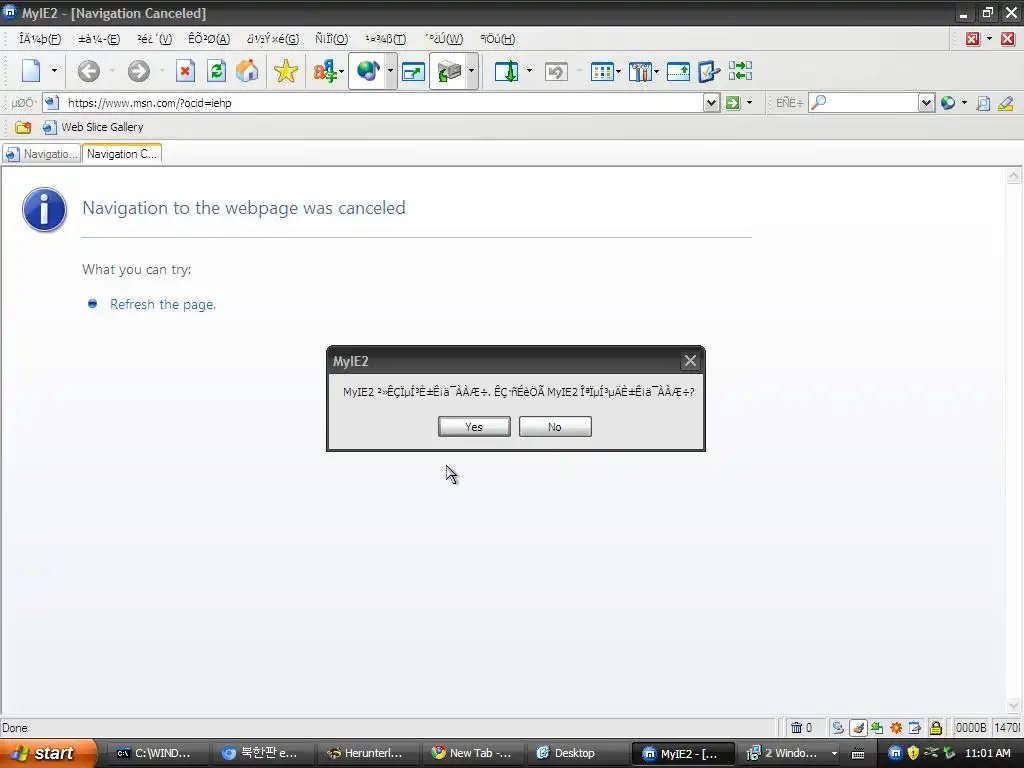This screenshot has width=1024, height=768.
Task: Open the menu ending with (A)
Action: (209, 39)
